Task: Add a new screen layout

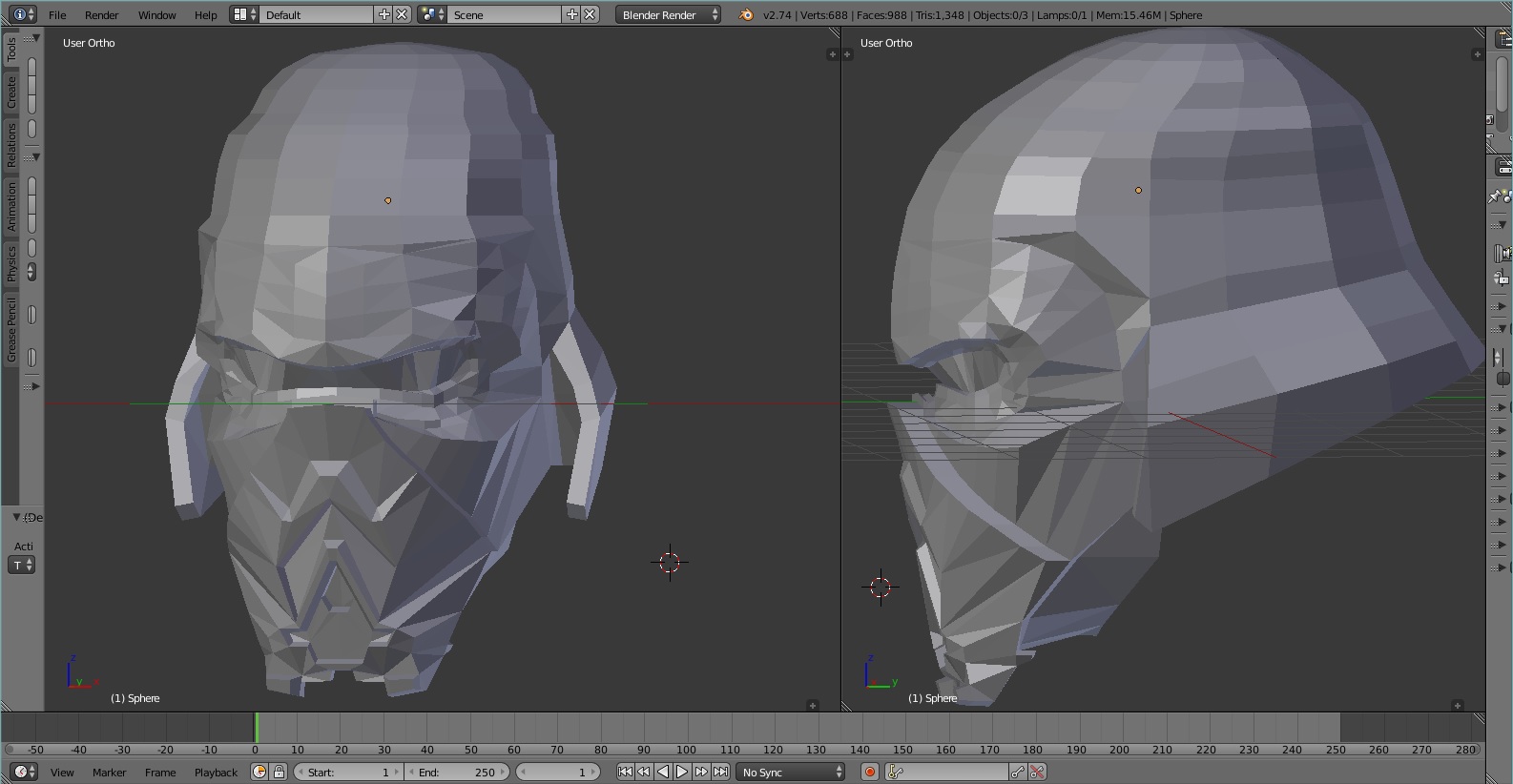Action: pyautogui.click(x=383, y=14)
